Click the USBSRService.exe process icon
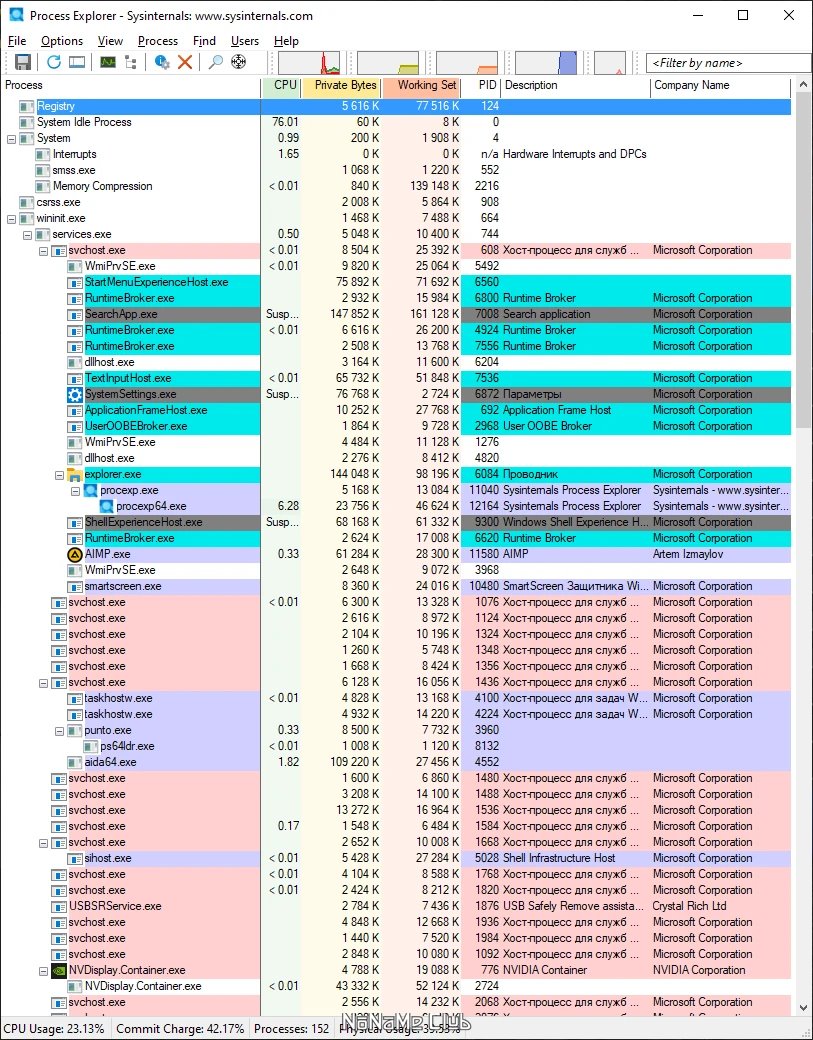The height and width of the screenshot is (1040, 813). 59,906
